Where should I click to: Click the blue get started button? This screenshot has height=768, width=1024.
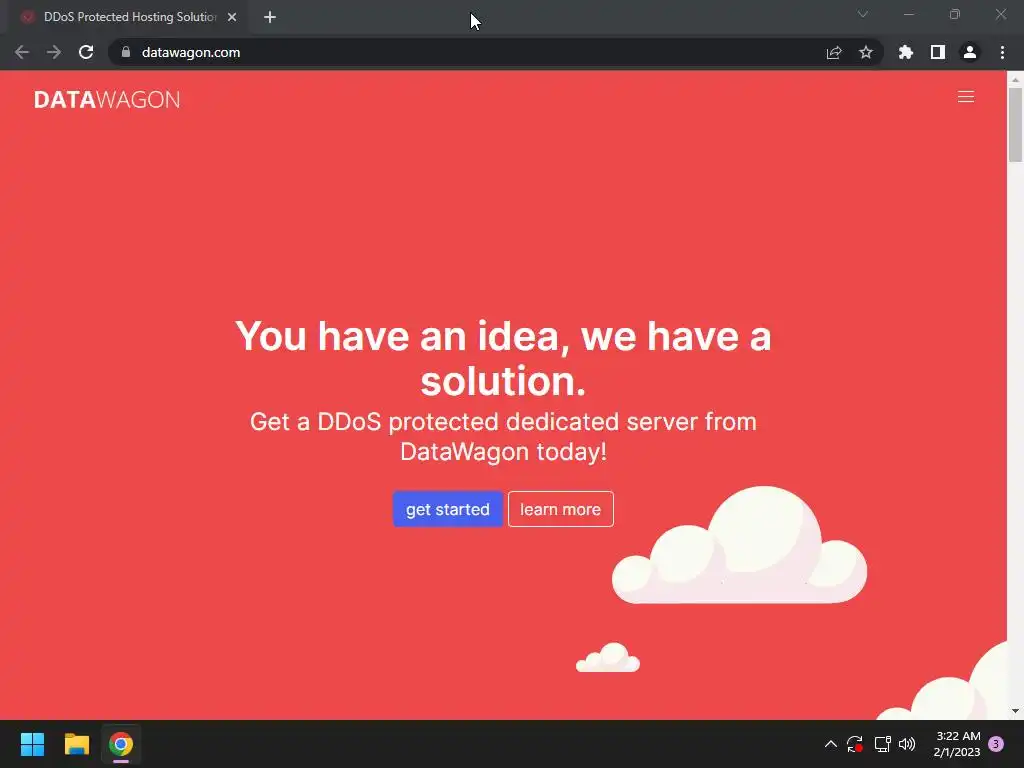coord(447,509)
